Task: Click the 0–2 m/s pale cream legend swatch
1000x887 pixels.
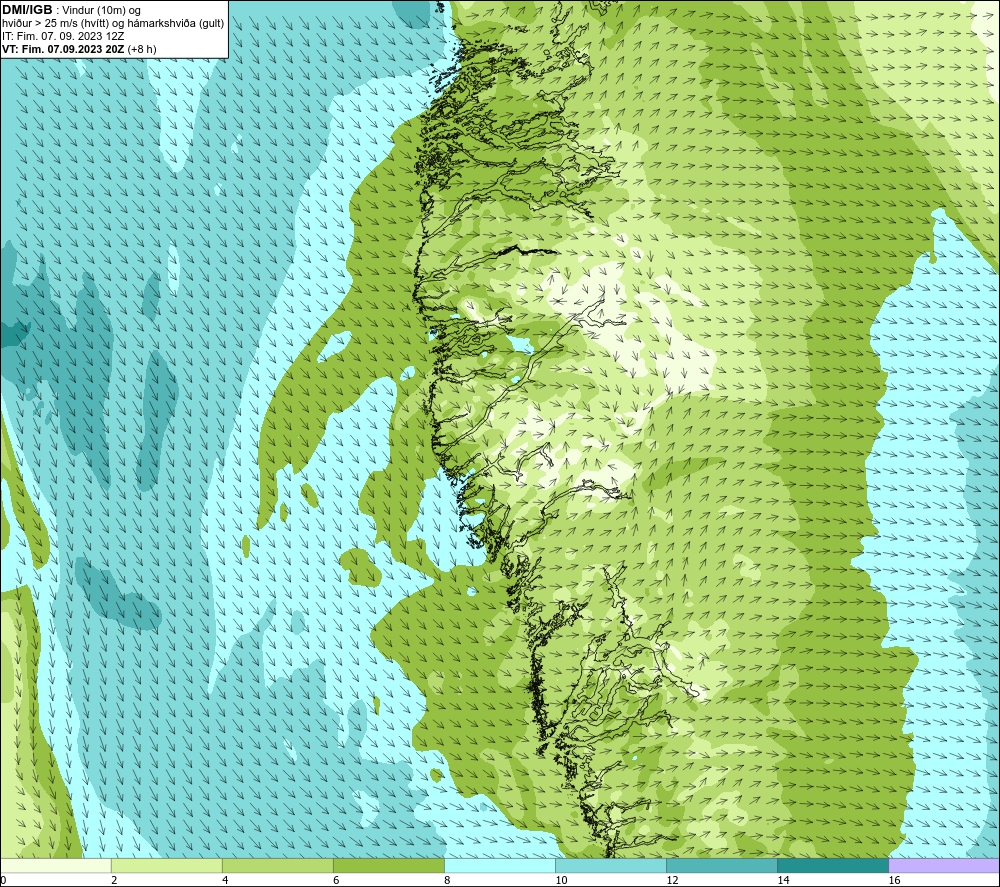Action: (56, 866)
